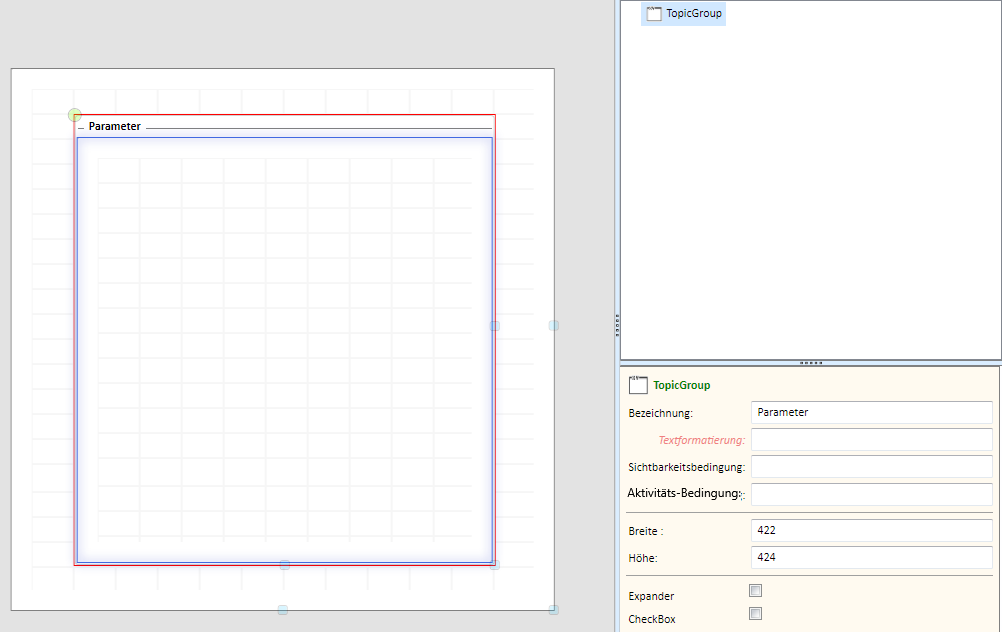1002x632 pixels.
Task: Click the Sichtbarkeitsbedingung input field
Action: [871, 466]
